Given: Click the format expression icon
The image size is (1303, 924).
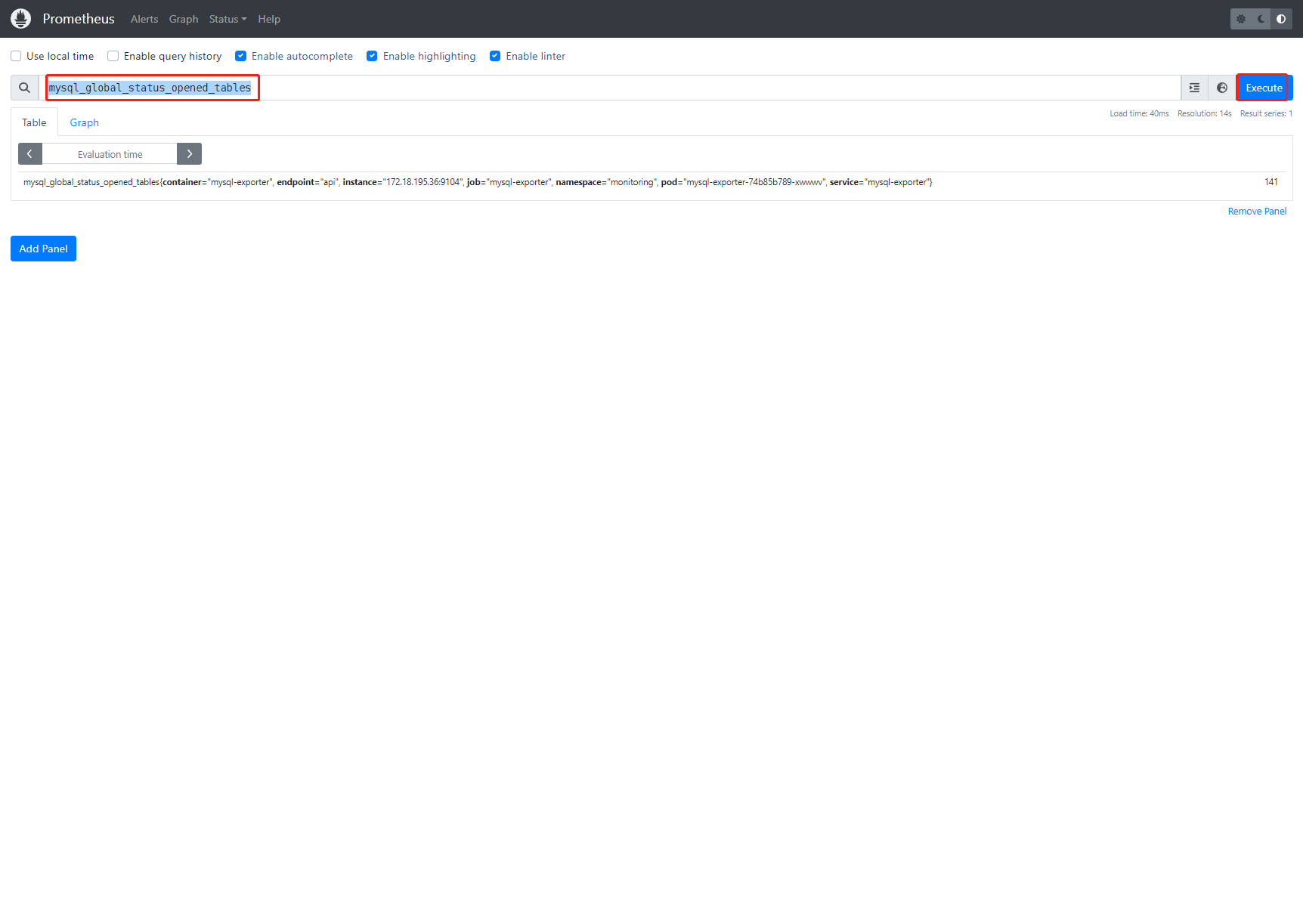Looking at the screenshot, I should 1194,88.
